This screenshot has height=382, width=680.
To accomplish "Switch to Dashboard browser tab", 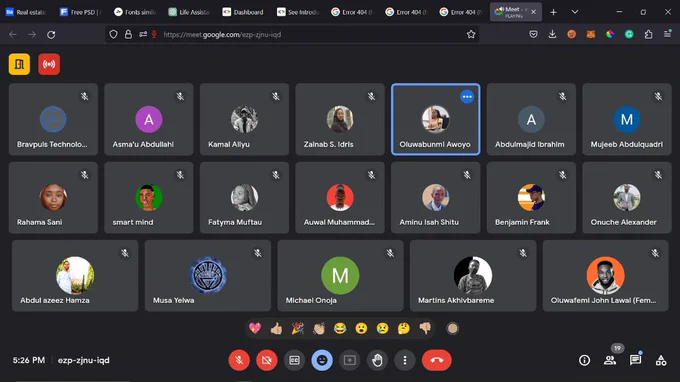I will point(243,12).
